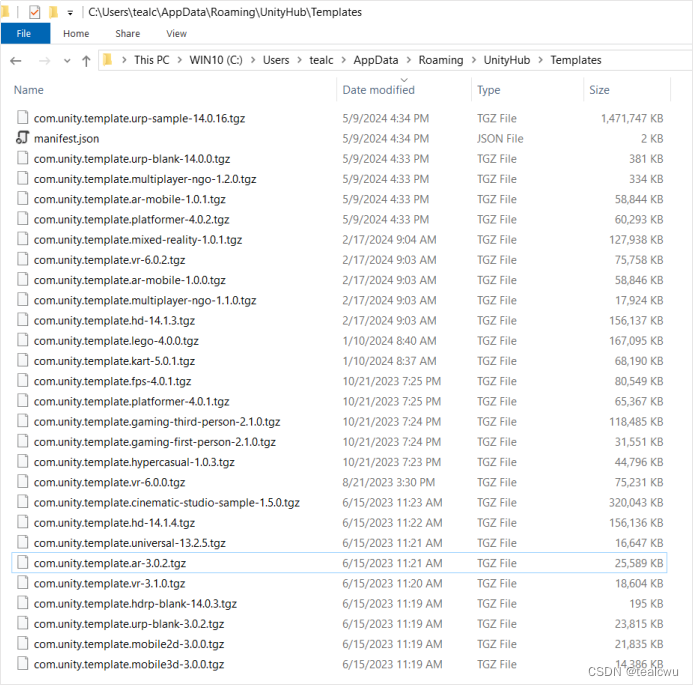Select com.unity.template.vr-3.1.0.tgz file name
This screenshot has width=694, height=686.
(x=109, y=584)
